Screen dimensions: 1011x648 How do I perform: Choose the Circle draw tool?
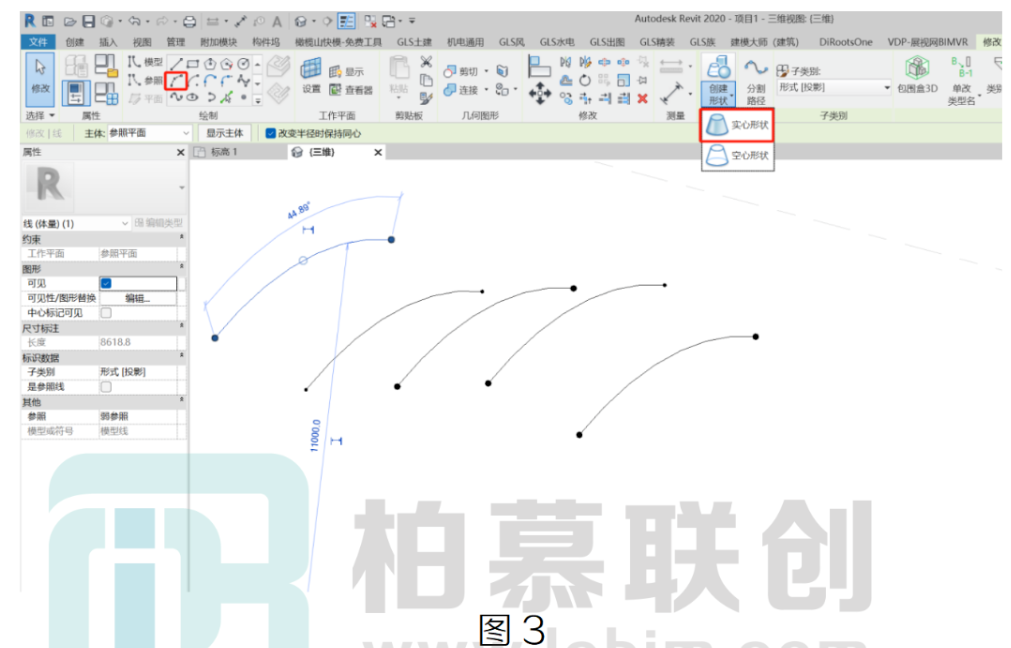click(243, 63)
